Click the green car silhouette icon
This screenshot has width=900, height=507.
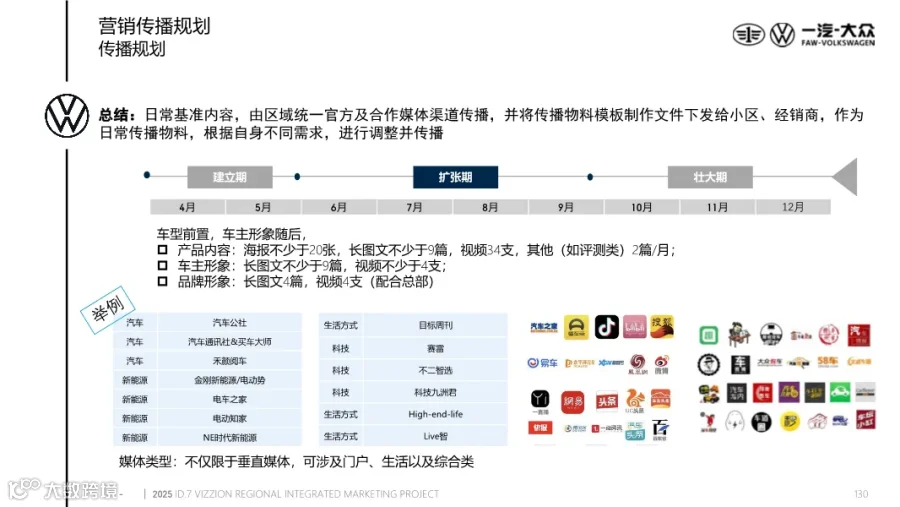click(839, 392)
